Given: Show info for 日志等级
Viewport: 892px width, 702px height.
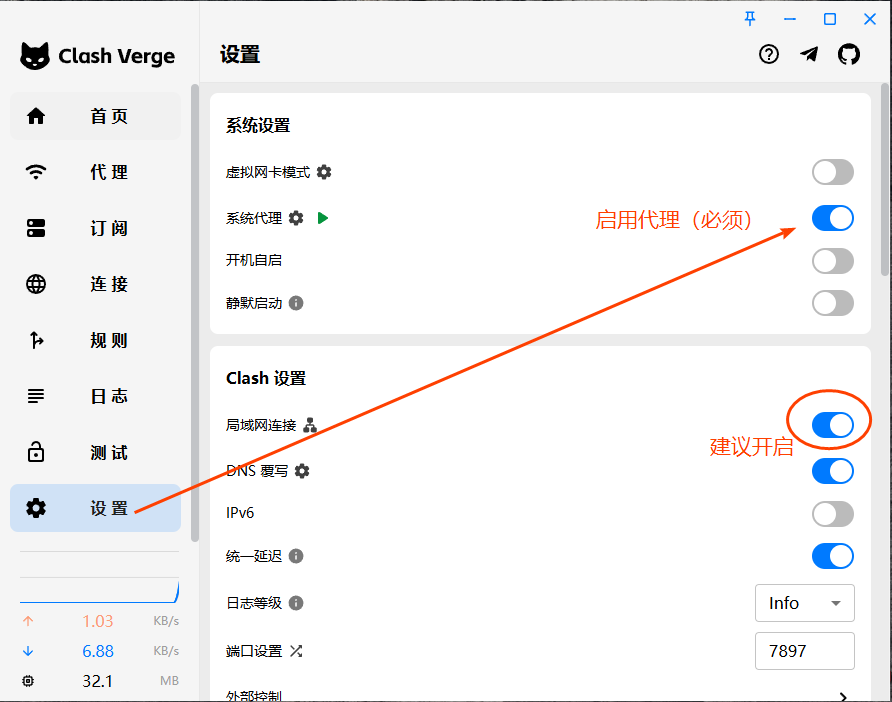Looking at the screenshot, I should pos(296,603).
